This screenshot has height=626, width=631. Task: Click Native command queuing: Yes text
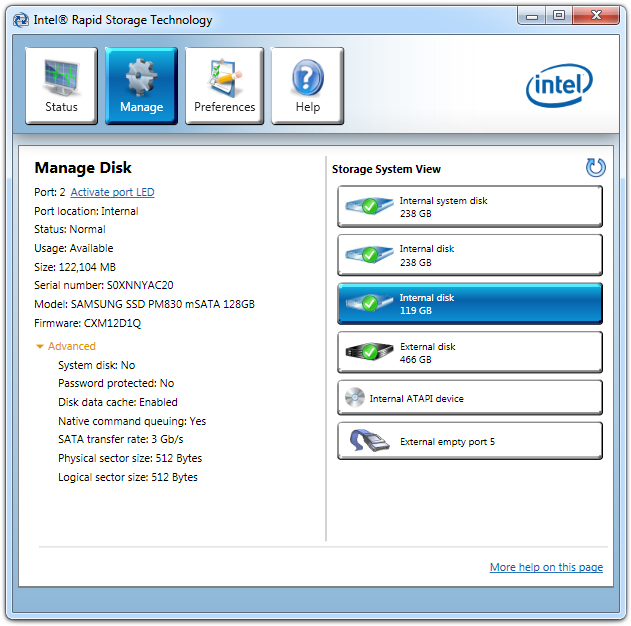pyautogui.click(x=132, y=421)
